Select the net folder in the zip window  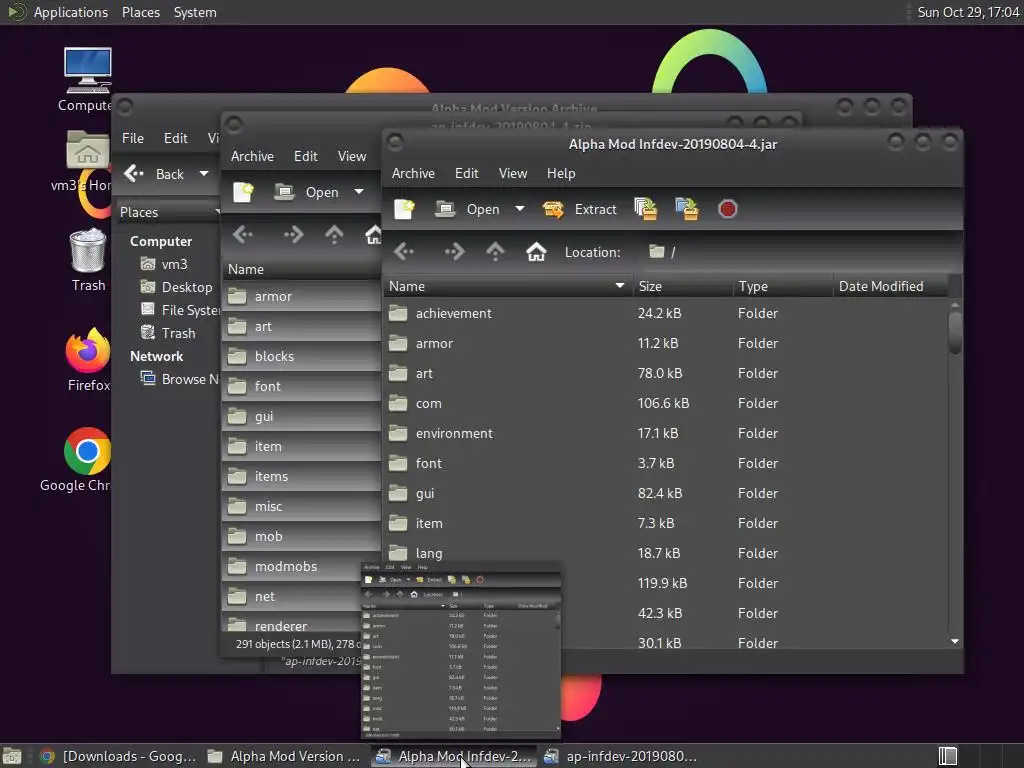302,597
